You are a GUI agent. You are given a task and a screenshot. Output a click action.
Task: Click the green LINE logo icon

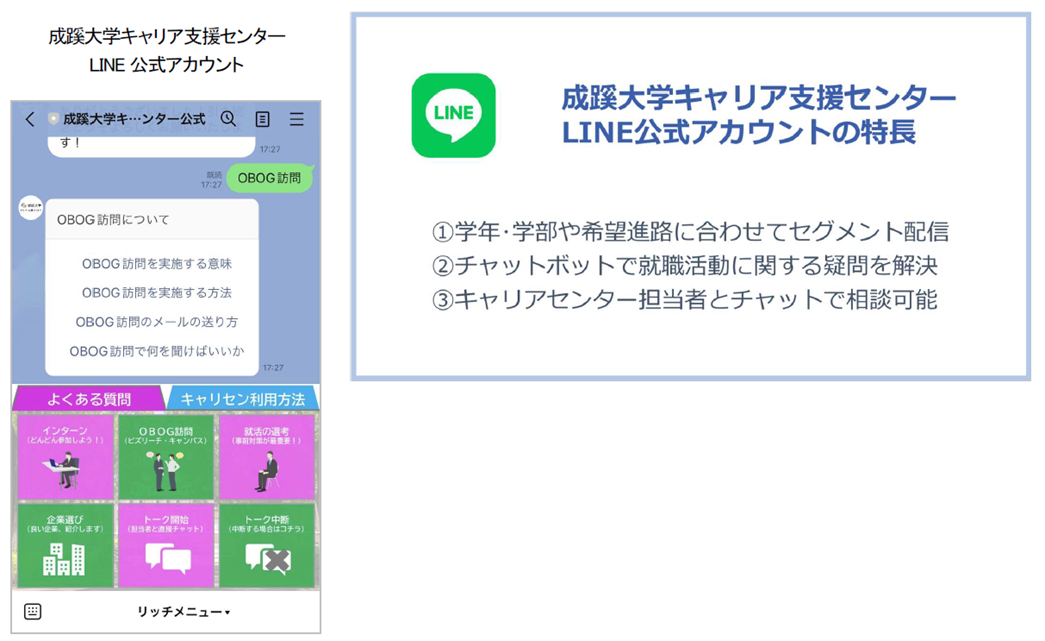453,115
